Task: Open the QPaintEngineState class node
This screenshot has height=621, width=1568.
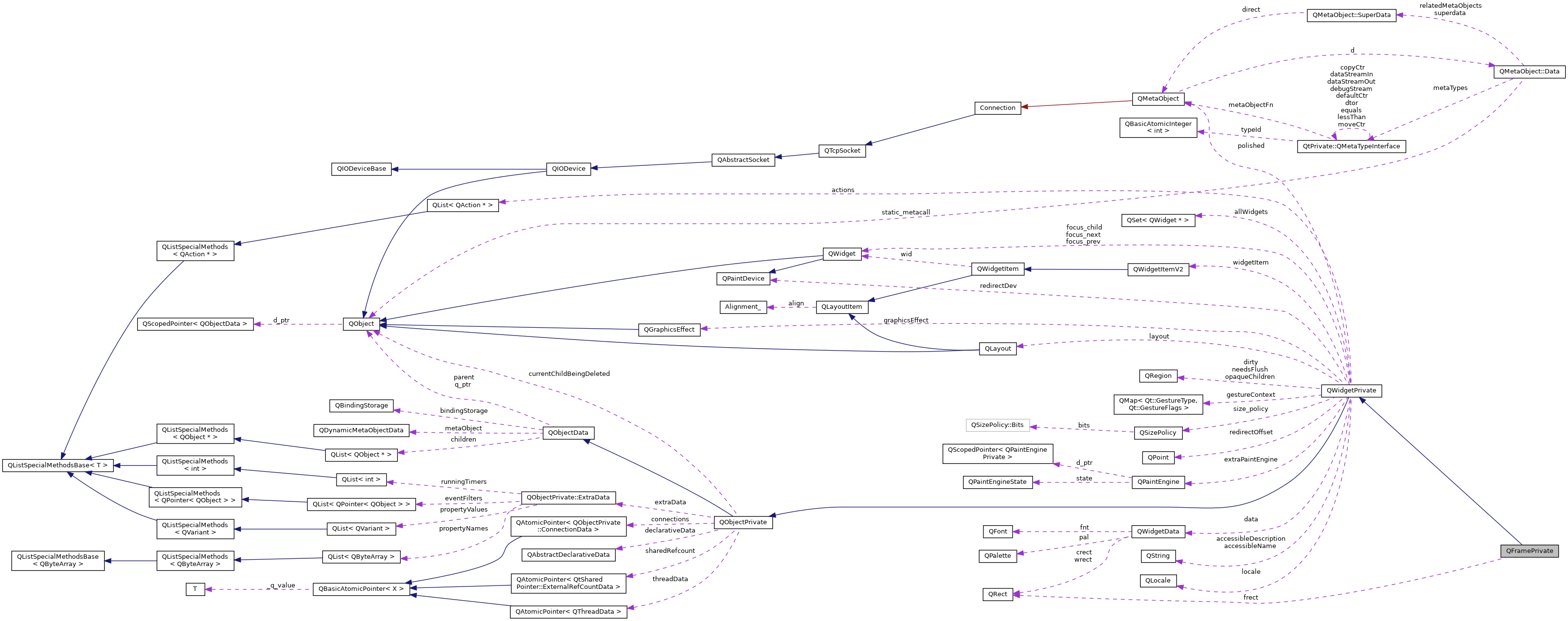Action: (x=997, y=482)
